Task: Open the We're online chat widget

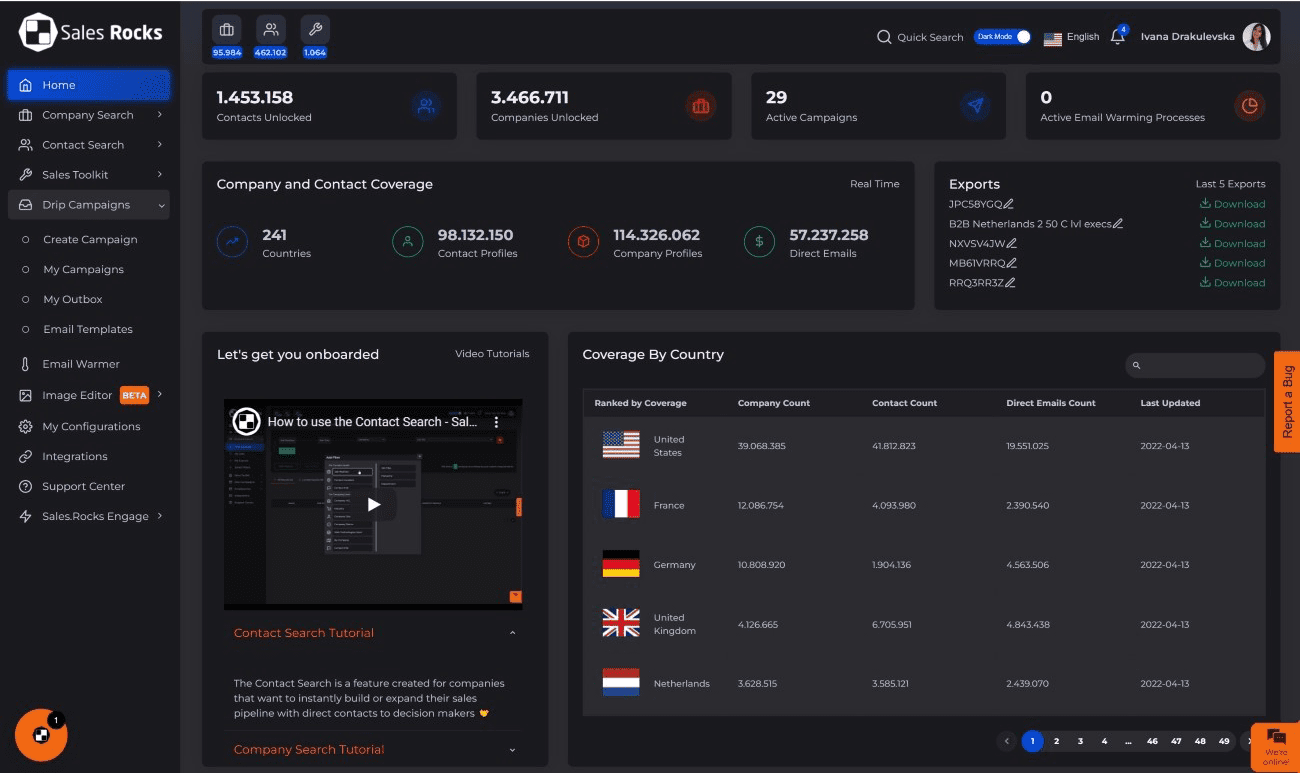Action: (1276, 746)
